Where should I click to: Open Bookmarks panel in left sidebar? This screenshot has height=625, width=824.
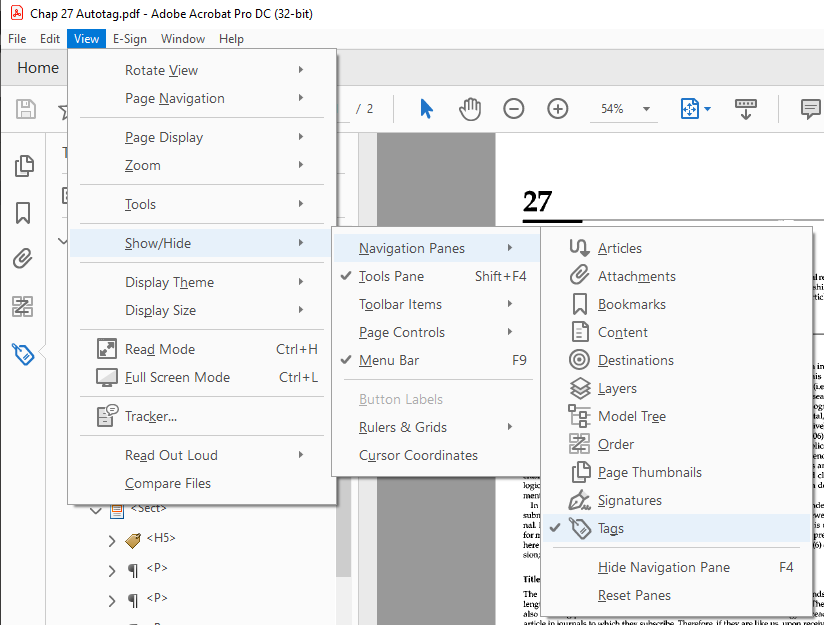(x=23, y=213)
